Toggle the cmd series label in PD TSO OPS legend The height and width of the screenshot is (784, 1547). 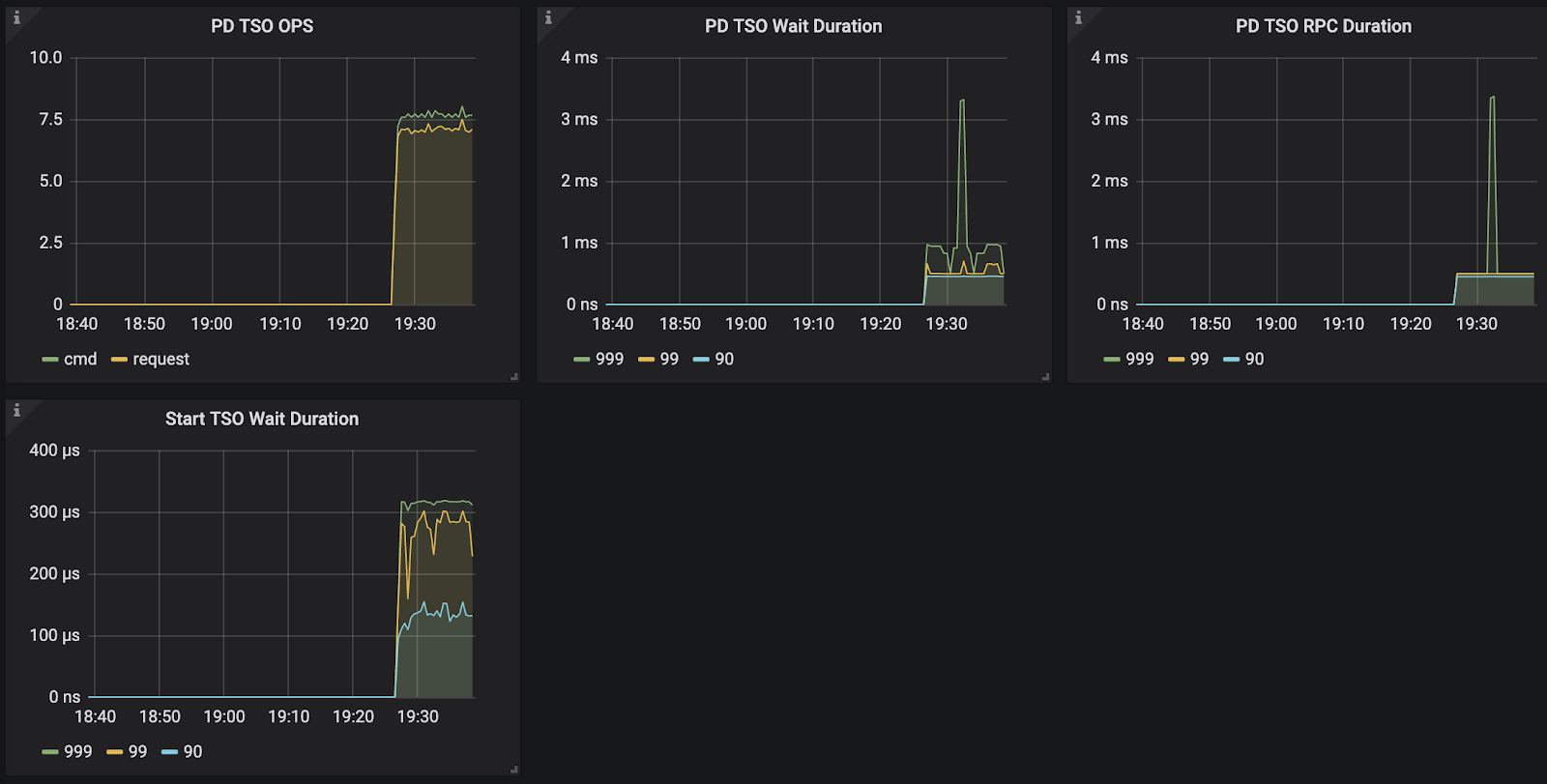pyautogui.click(x=80, y=359)
